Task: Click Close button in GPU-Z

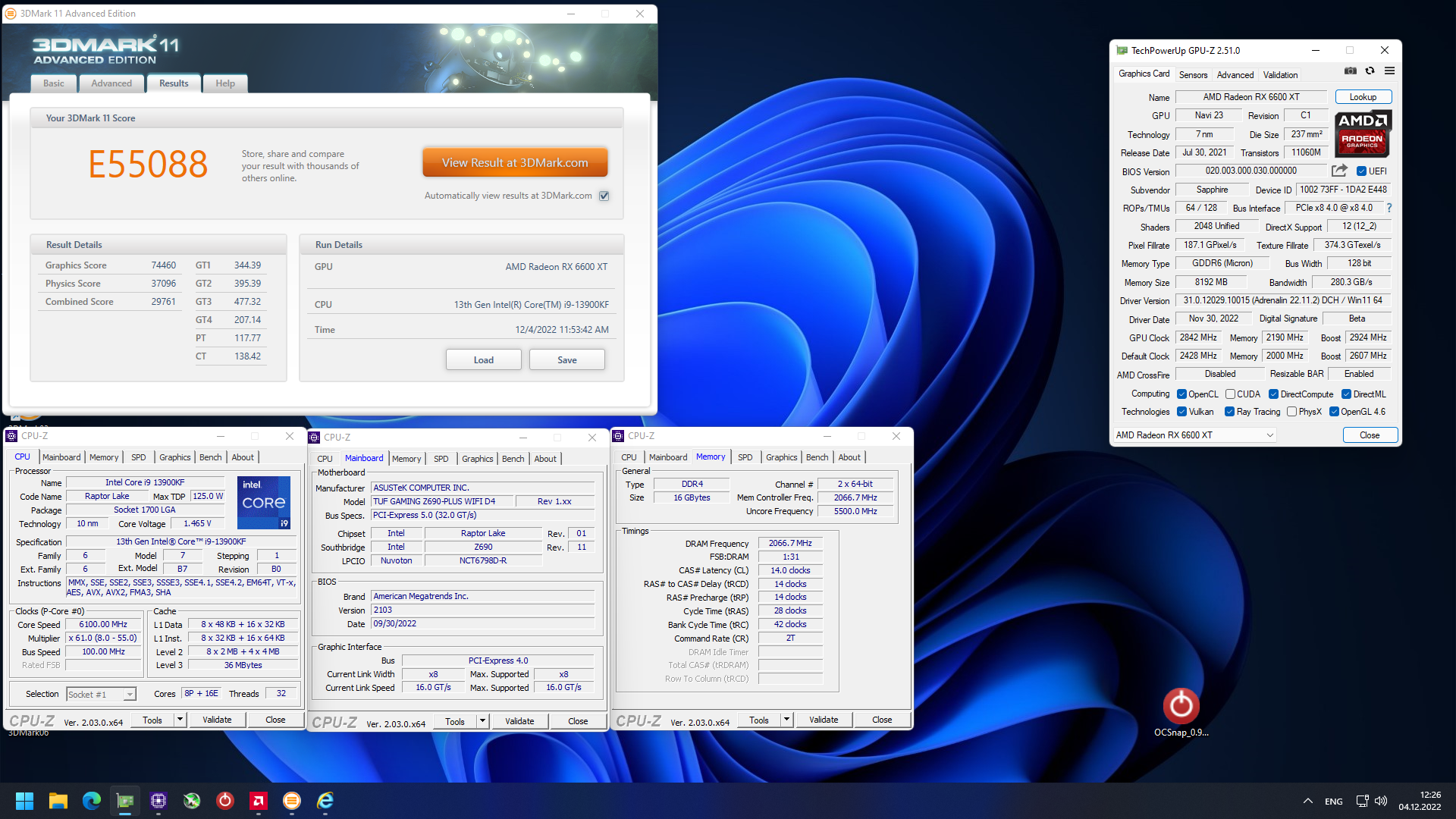Action: click(1370, 435)
